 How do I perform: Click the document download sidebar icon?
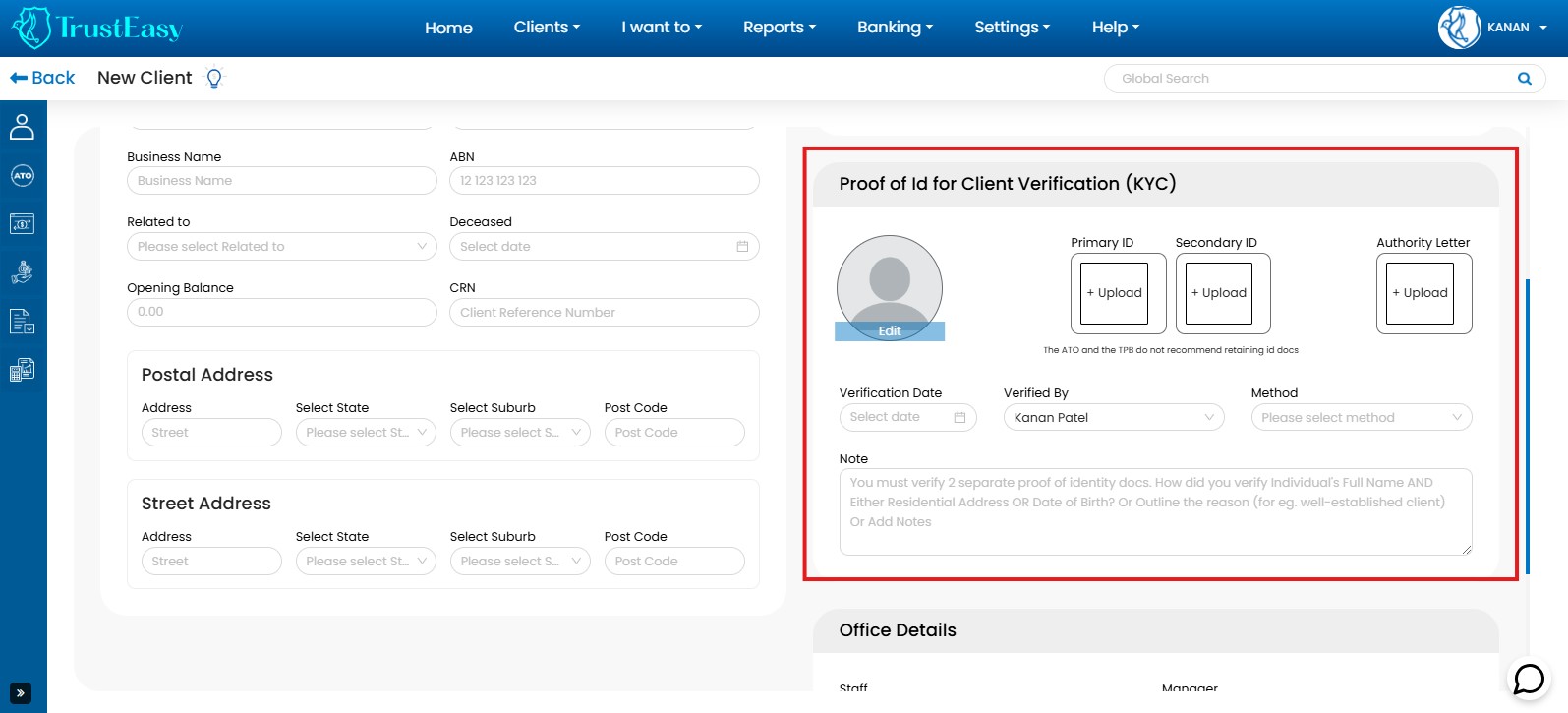click(22, 322)
